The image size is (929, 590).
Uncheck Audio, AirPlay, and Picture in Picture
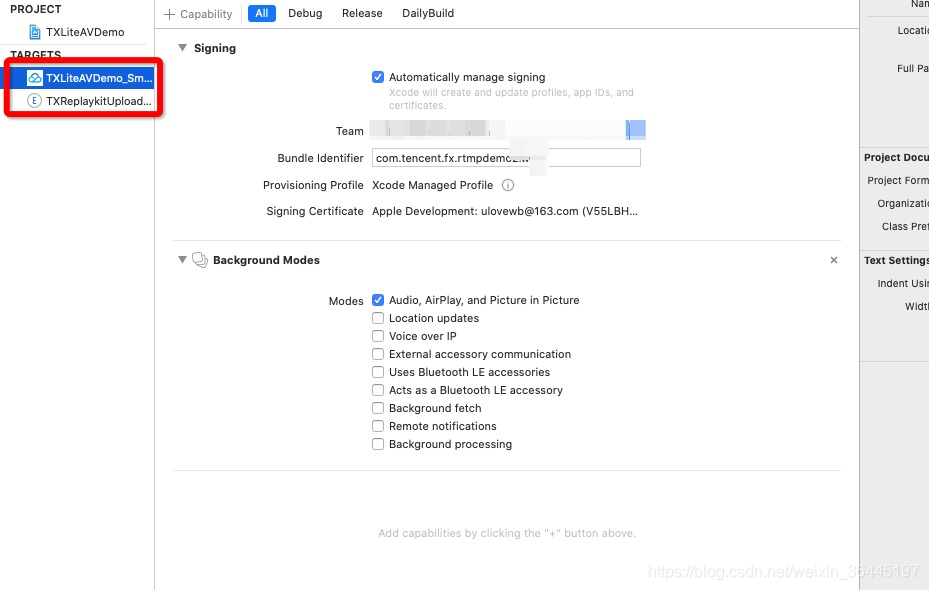[377, 300]
